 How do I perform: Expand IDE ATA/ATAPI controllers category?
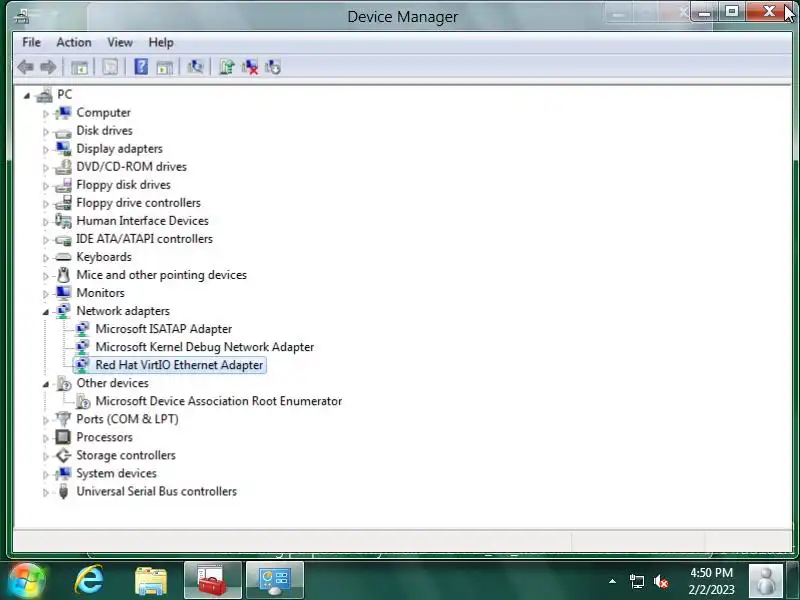(45, 240)
